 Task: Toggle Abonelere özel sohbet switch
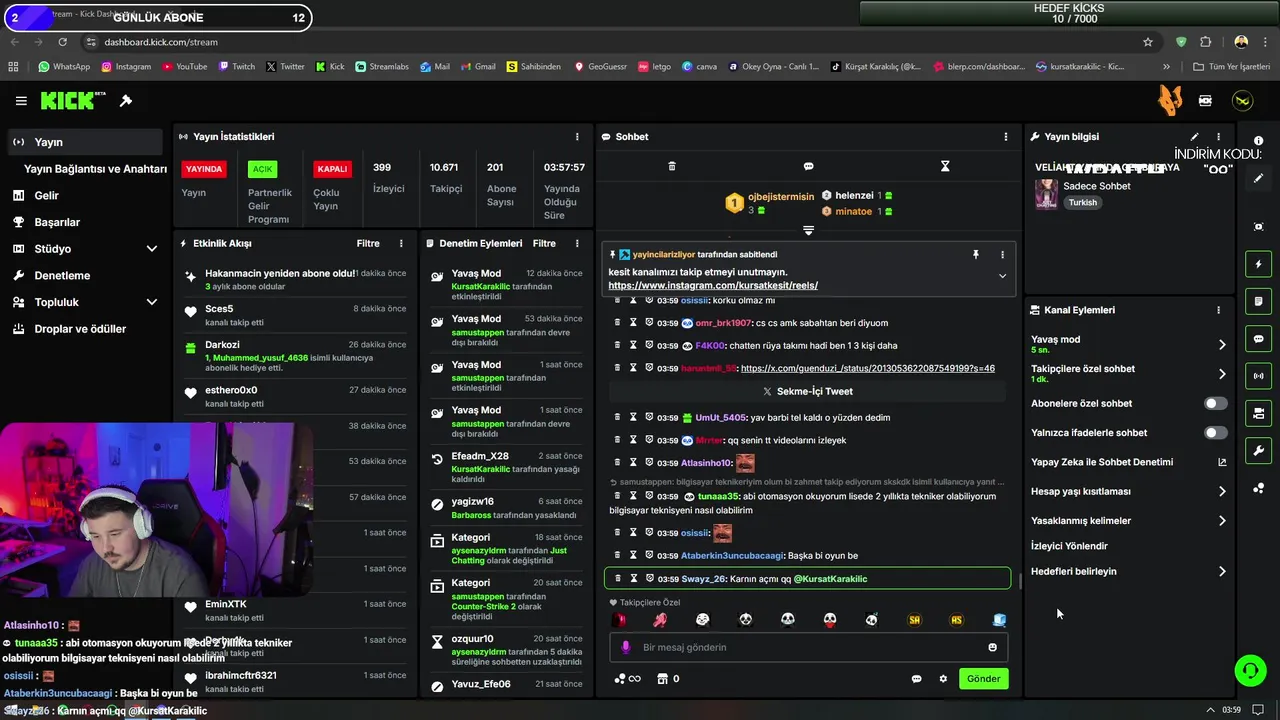pos(1215,404)
